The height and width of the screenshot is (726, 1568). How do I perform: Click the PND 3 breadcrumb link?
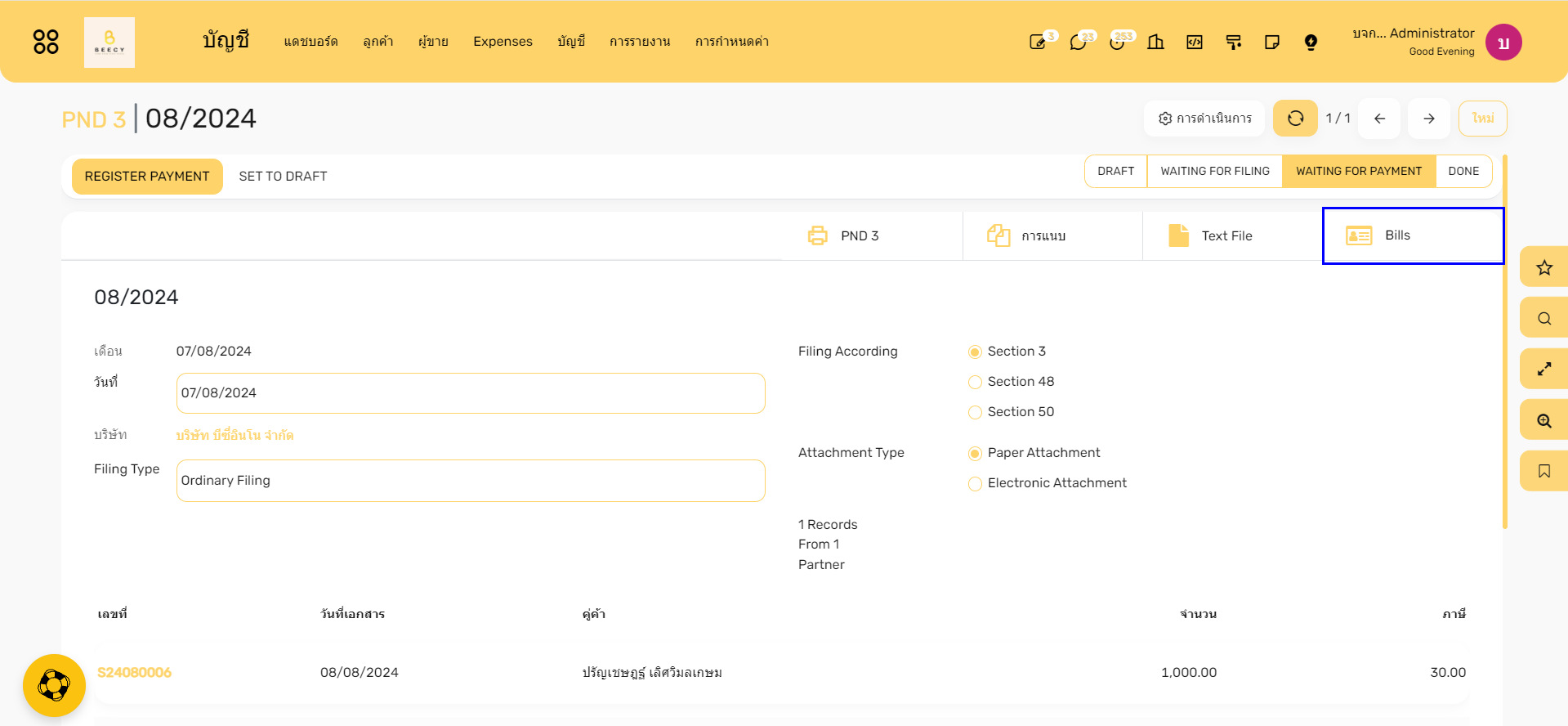coord(94,119)
